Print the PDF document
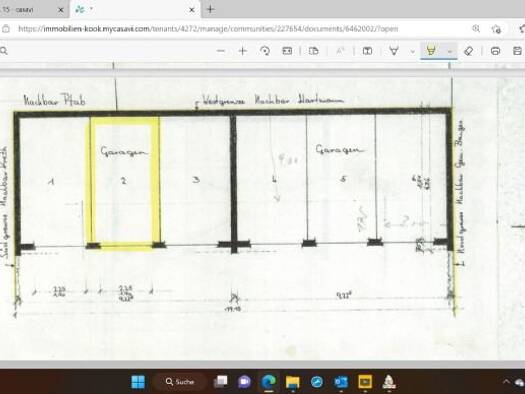 pyautogui.click(x=495, y=51)
